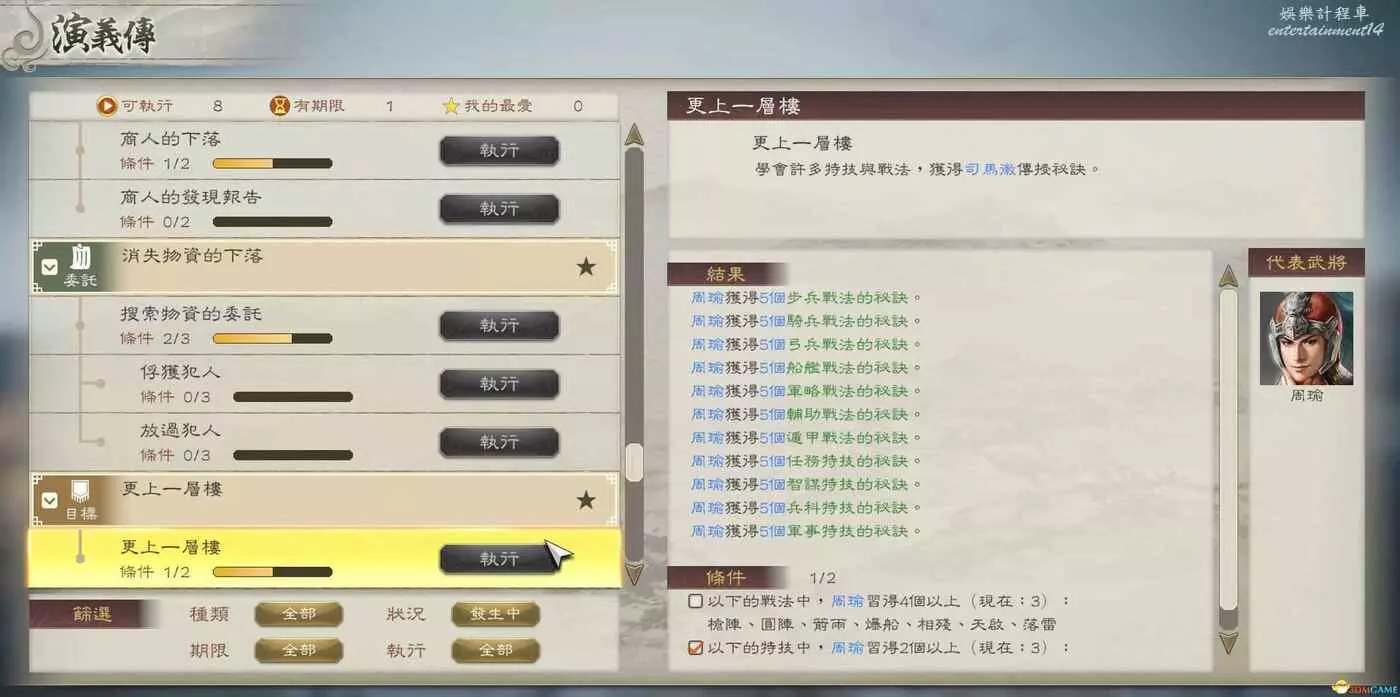Click the 委託 commission category icon
Screen dimensions: 1400x697
[x=79, y=258]
